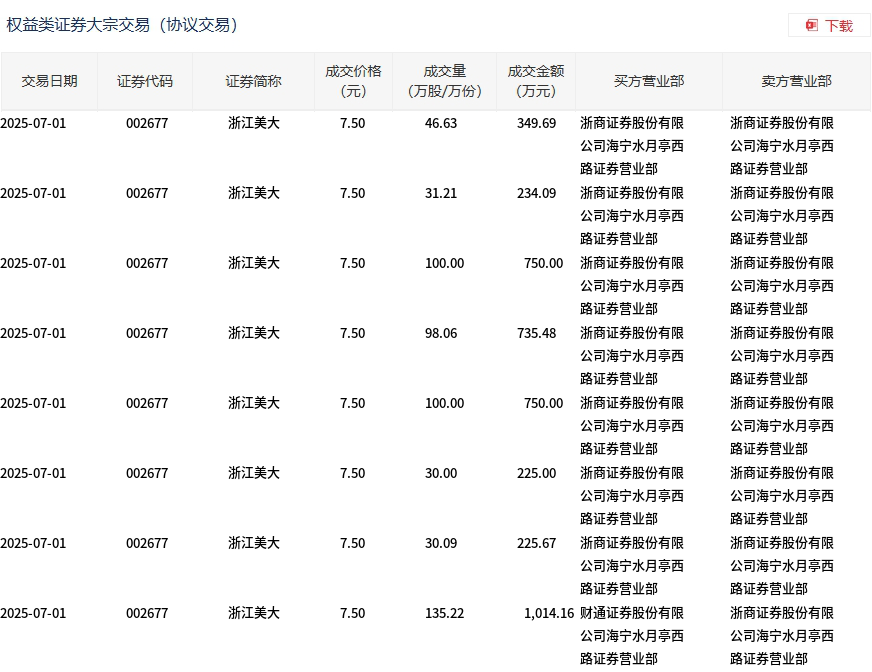Click the 31.21 volume cell
Screen dimensions: 872x672
click(x=441, y=193)
